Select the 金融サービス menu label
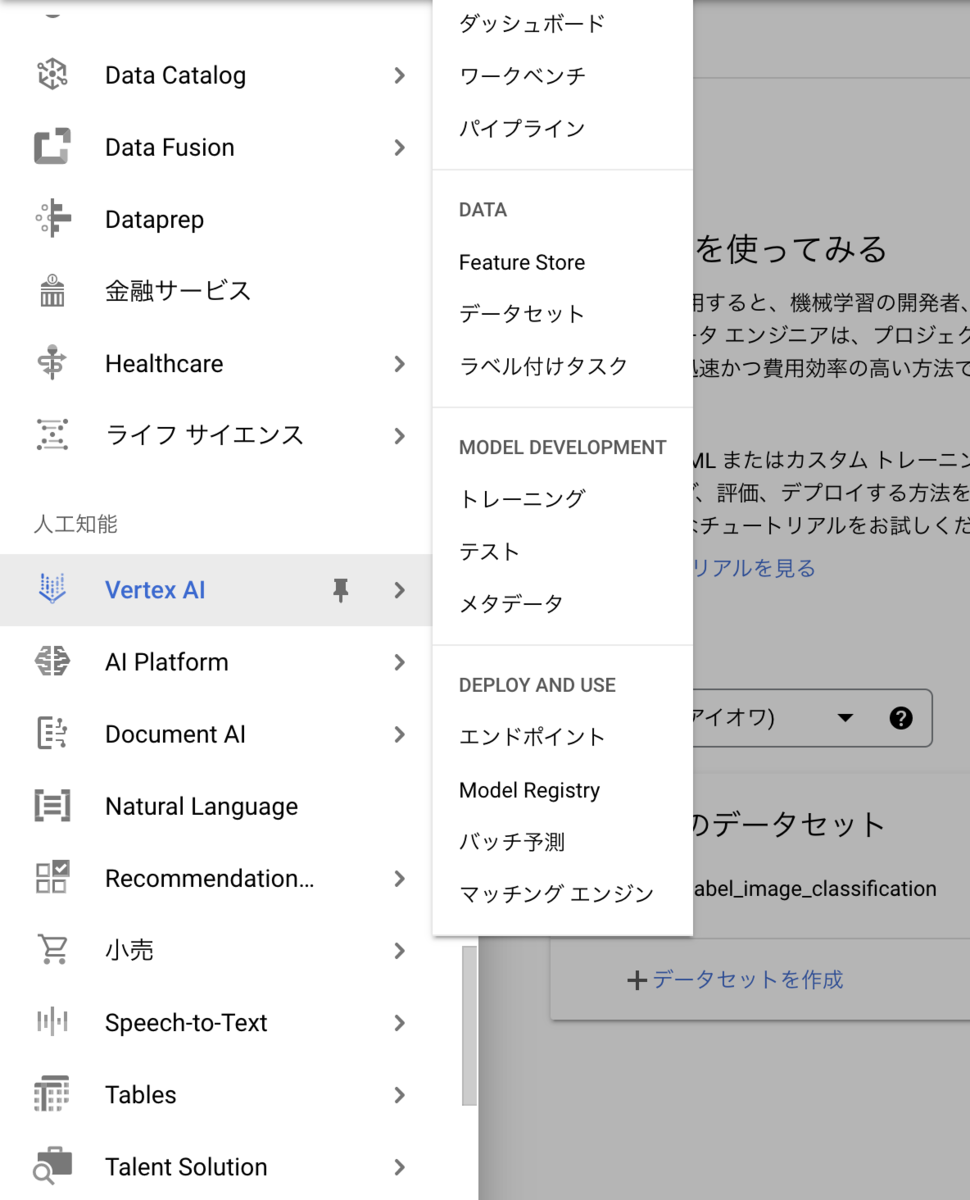970x1200 pixels. click(x=178, y=291)
